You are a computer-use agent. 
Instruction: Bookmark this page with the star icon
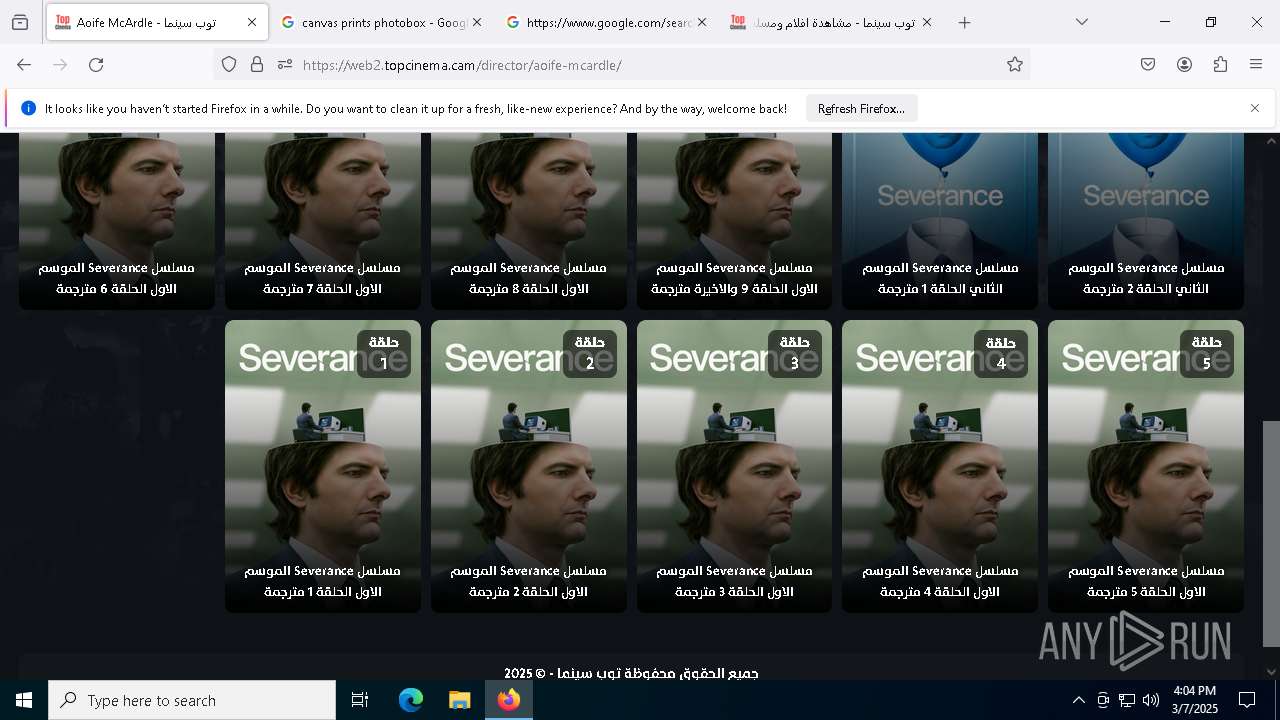1015,65
